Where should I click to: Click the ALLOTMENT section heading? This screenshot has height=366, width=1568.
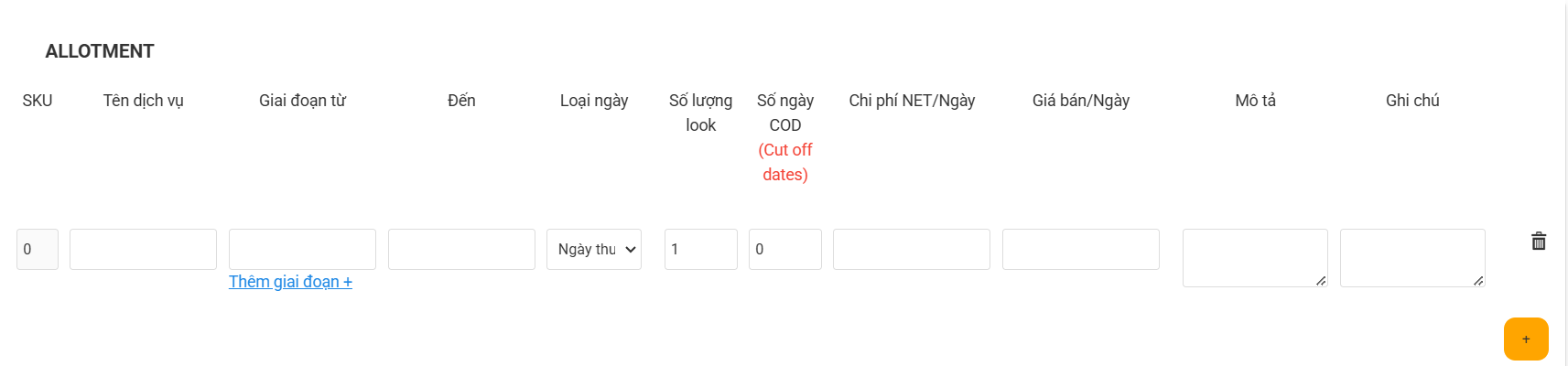click(x=100, y=51)
